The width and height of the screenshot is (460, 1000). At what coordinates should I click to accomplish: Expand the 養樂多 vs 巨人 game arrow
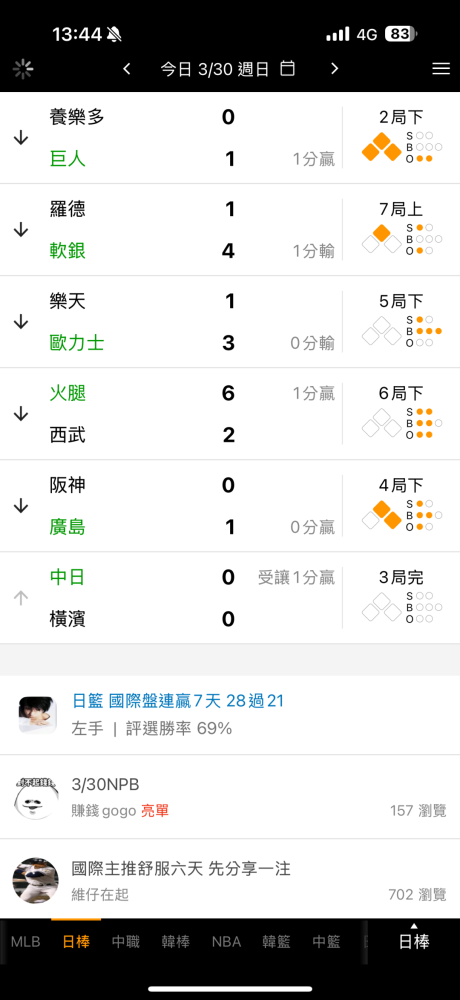click(x=21, y=138)
